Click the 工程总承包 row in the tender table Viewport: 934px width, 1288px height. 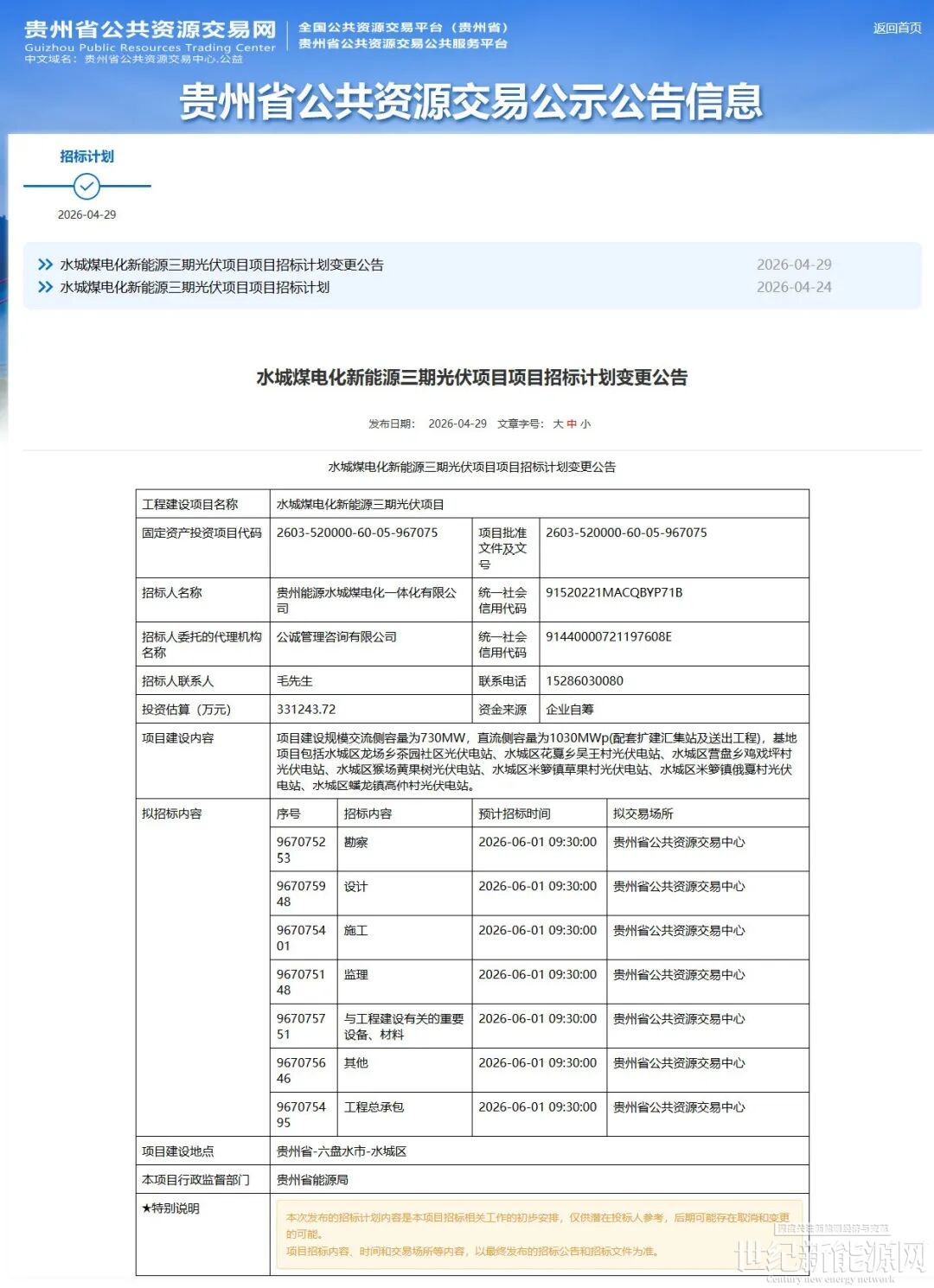pos(374,1106)
